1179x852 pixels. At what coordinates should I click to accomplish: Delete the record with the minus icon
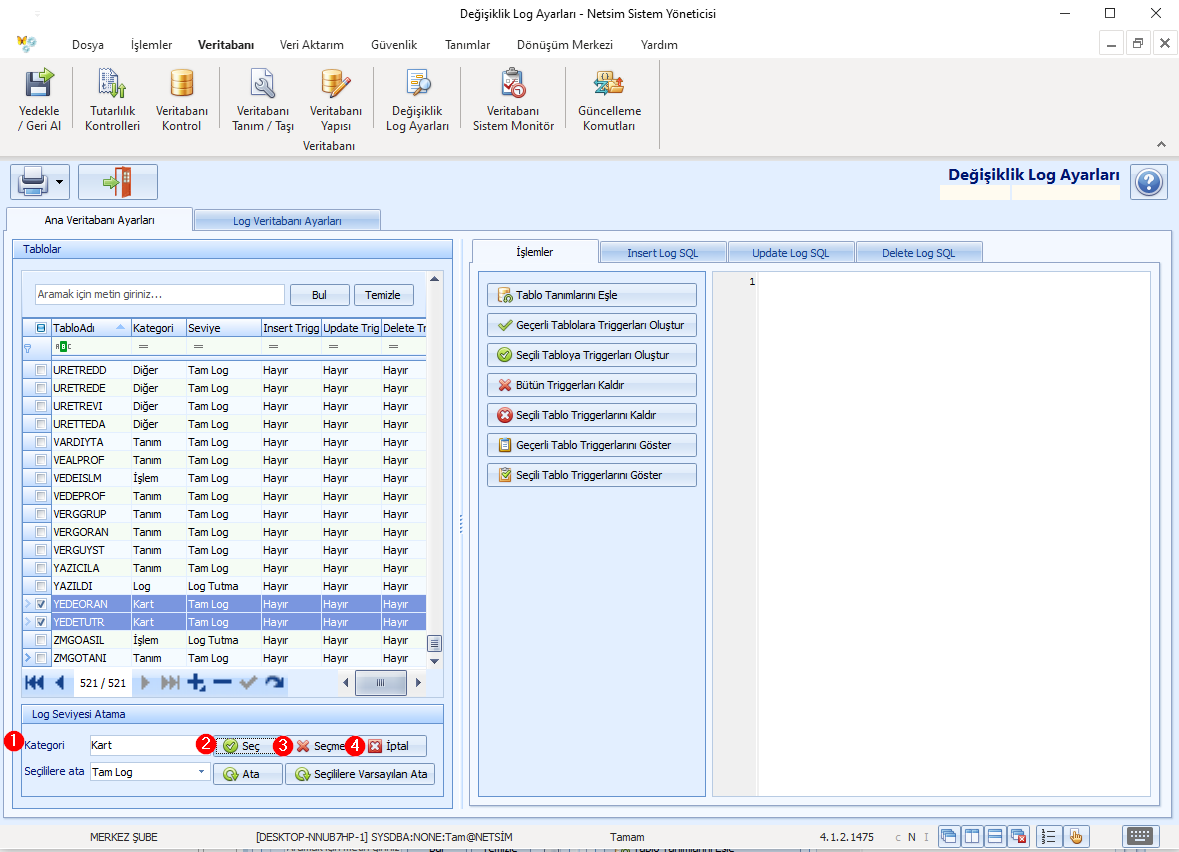(x=223, y=683)
